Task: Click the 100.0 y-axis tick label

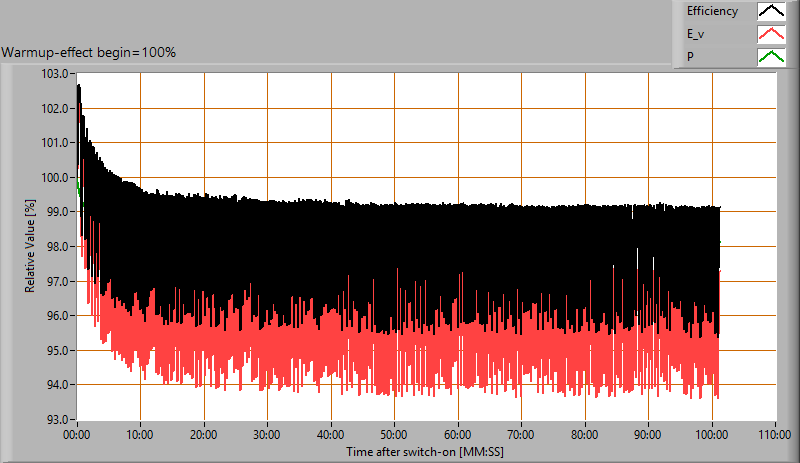Action: [x=54, y=178]
